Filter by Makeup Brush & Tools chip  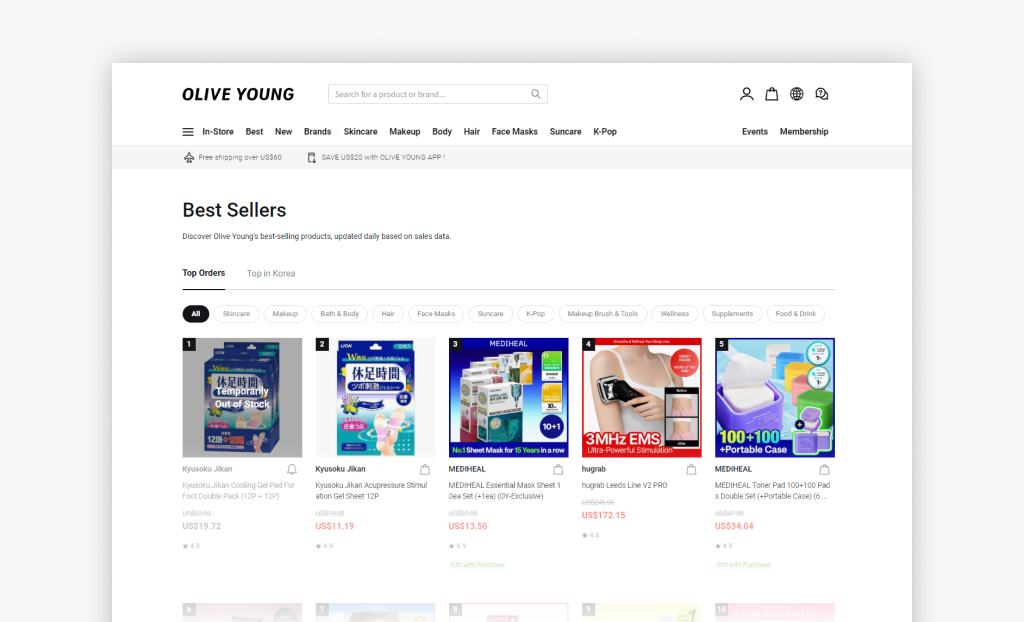point(603,314)
